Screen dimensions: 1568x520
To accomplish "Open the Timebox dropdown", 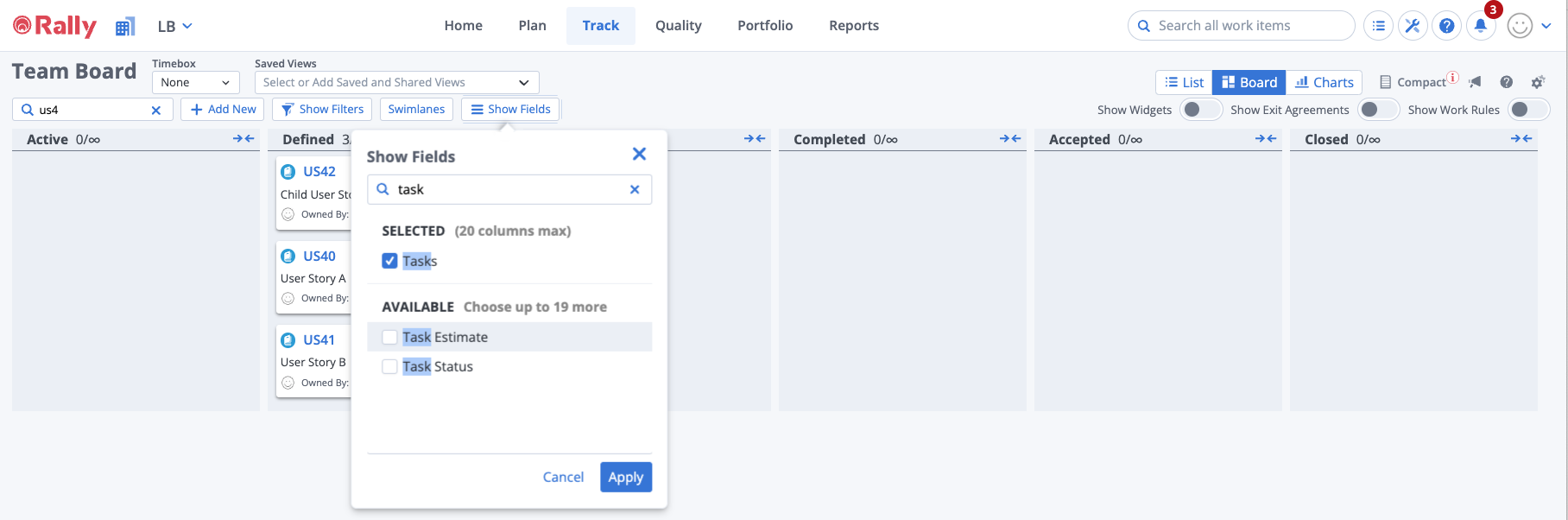I will click(x=195, y=83).
